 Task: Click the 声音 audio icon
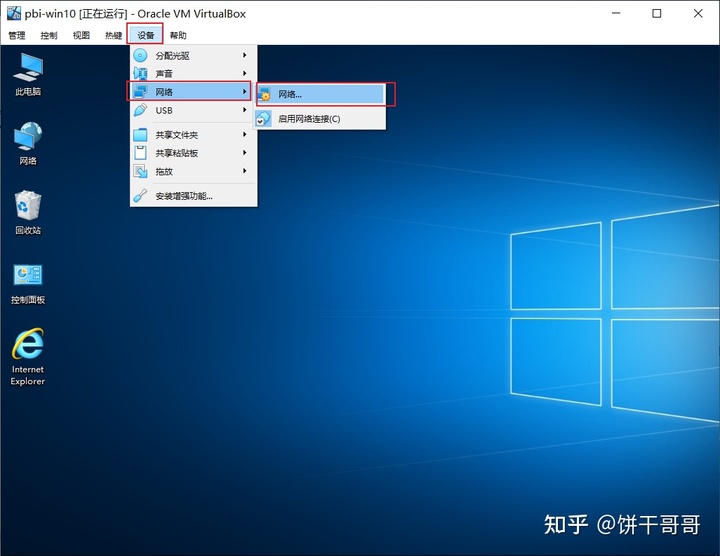point(140,73)
